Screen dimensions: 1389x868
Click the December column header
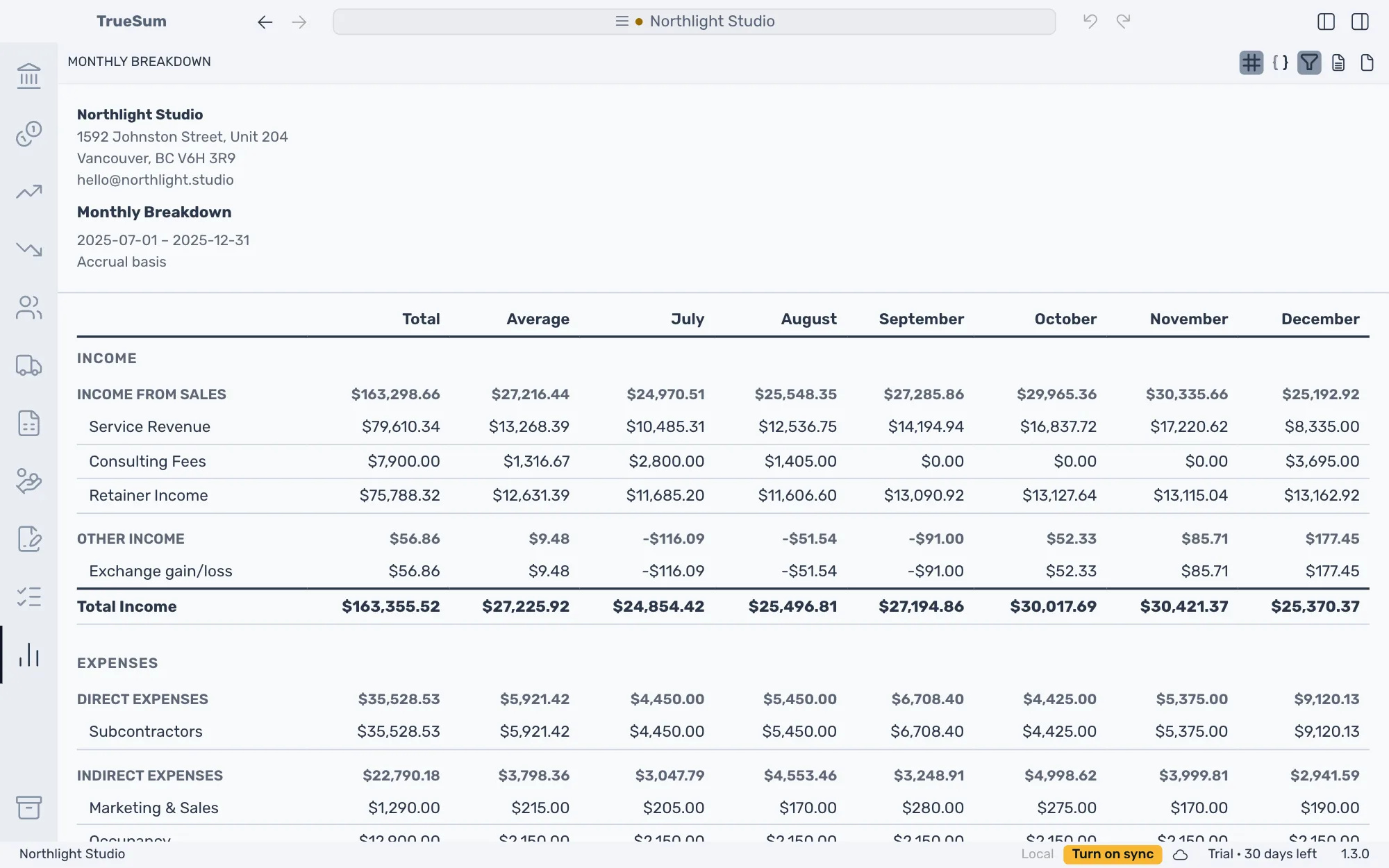point(1320,319)
